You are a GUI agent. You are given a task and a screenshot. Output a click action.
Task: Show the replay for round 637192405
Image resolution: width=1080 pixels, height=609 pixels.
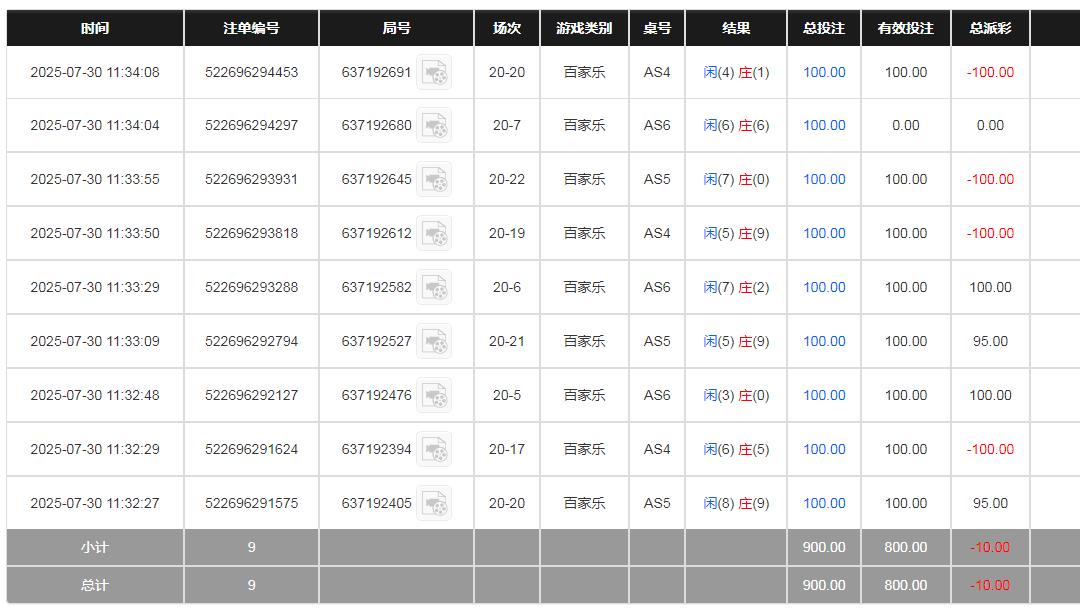coord(434,504)
